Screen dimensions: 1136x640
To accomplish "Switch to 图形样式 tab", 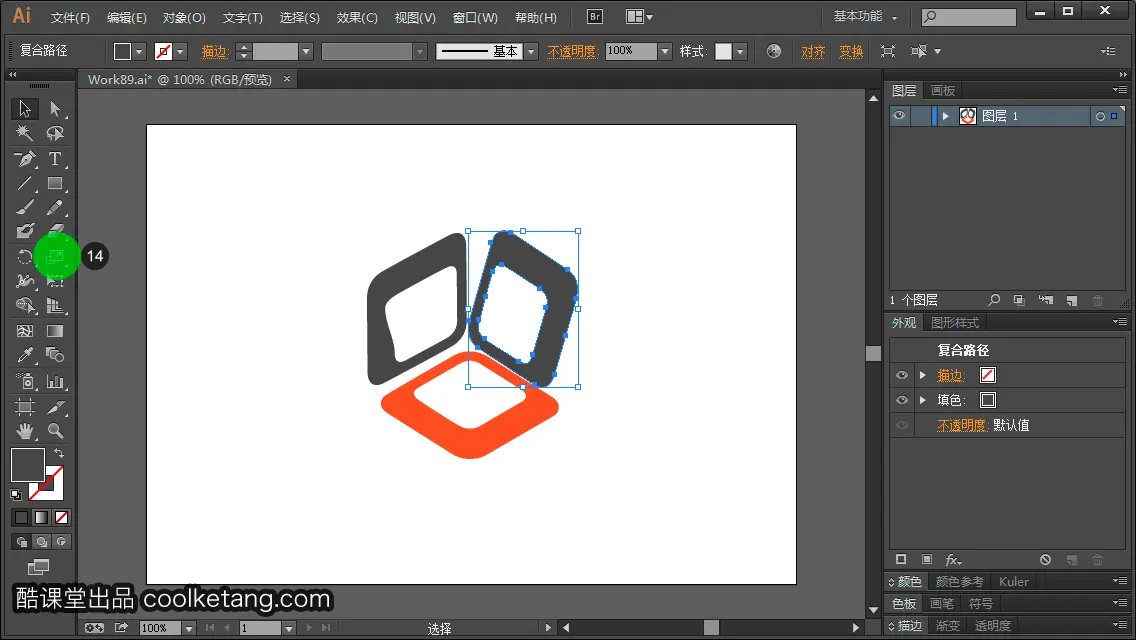I will pos(955,323).
